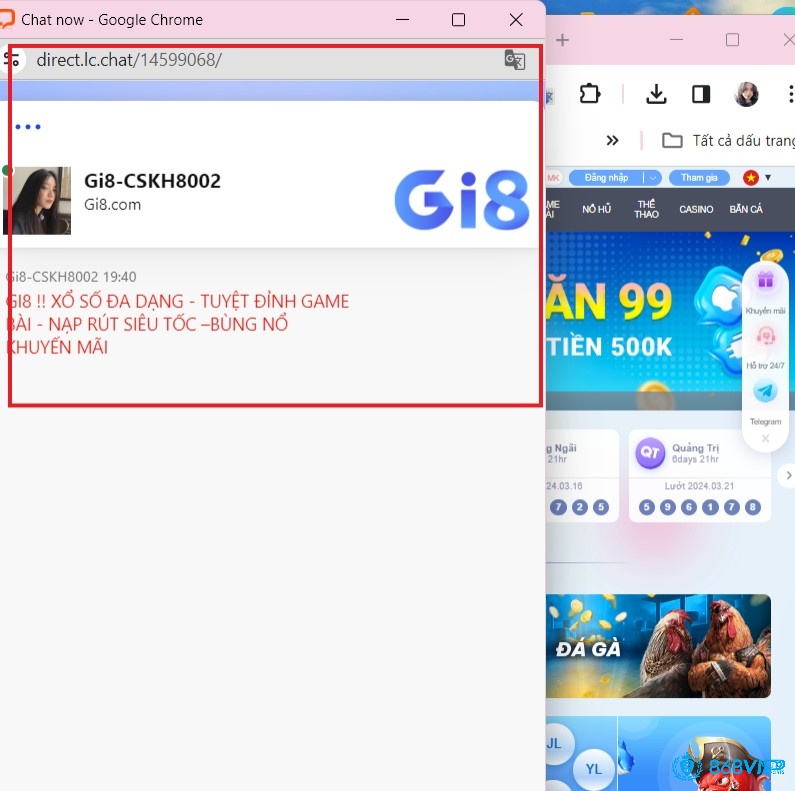Click the Quảng Trị lottery title text
Viewport: 795px width, 791px height.
[696, 448]
